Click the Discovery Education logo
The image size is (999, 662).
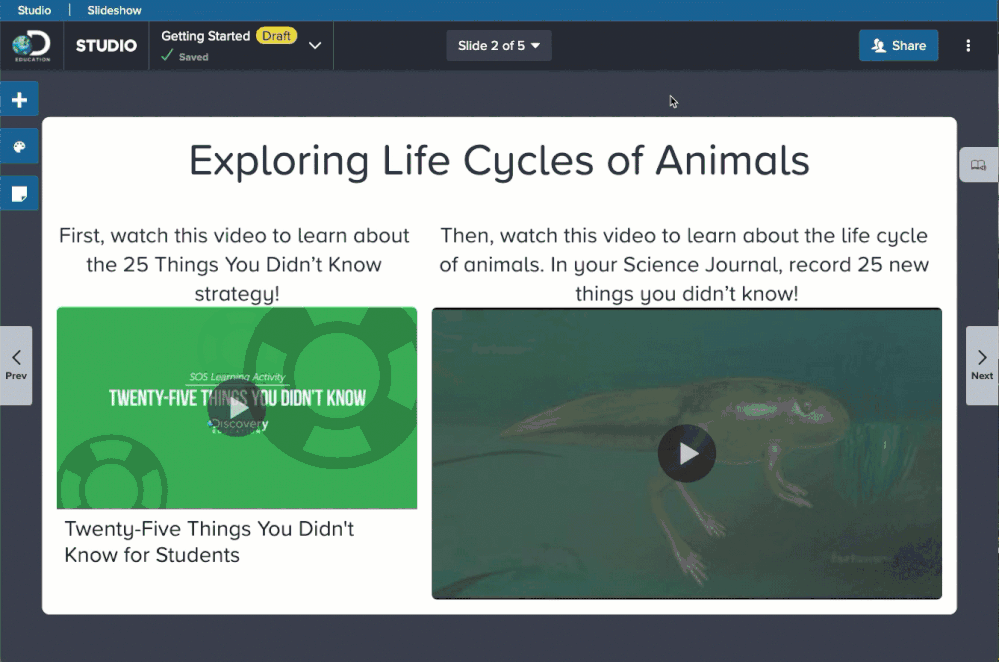point(31,45)
